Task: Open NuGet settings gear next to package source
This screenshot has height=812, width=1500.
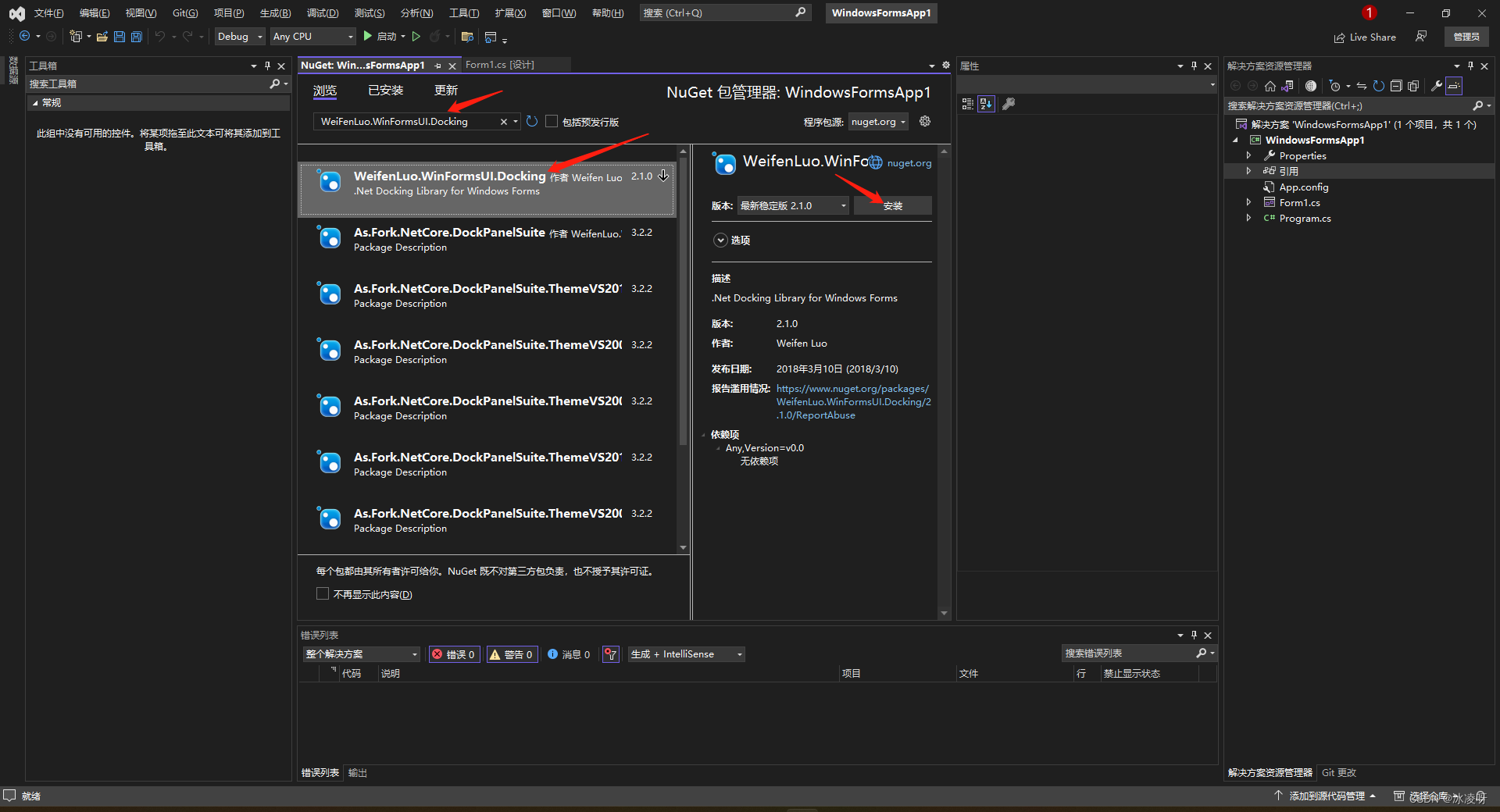Action: 925,121
